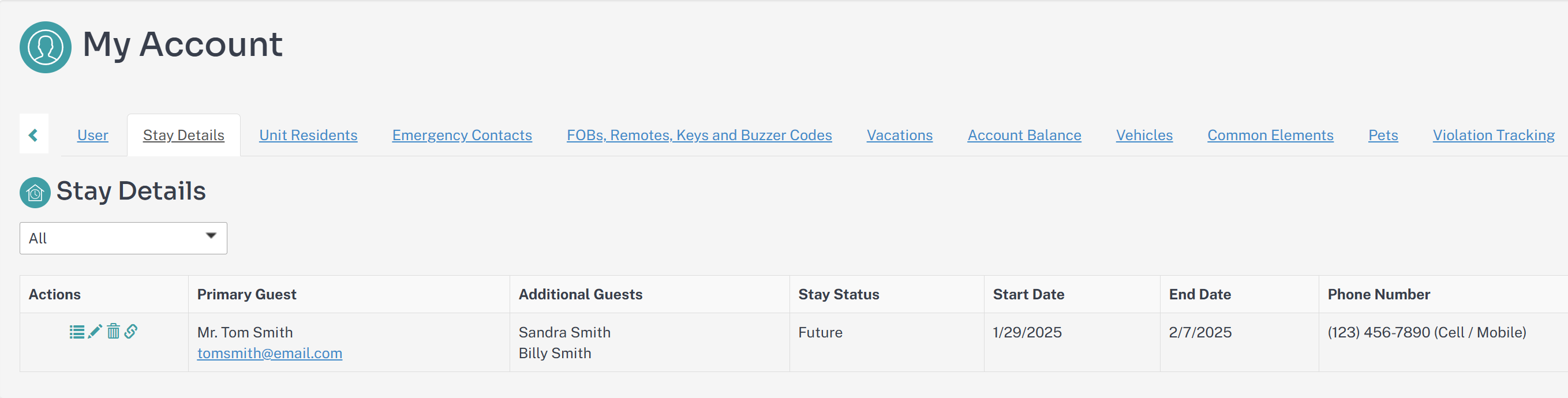Viewport: 1568px width, 398px height.
Task: Switch to the Vacations tab
Action: [x=899, y=135]
